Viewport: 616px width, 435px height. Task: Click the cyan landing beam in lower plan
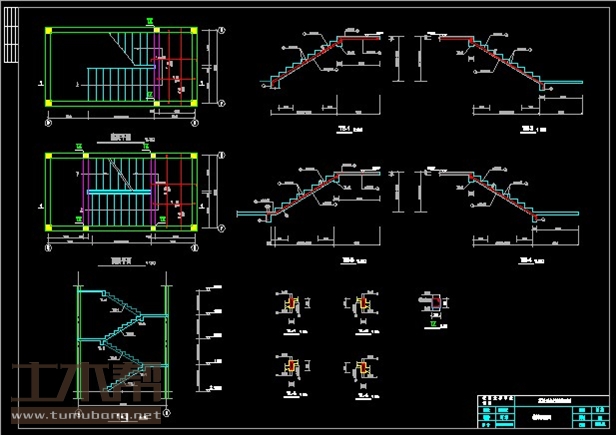(120, 188)
